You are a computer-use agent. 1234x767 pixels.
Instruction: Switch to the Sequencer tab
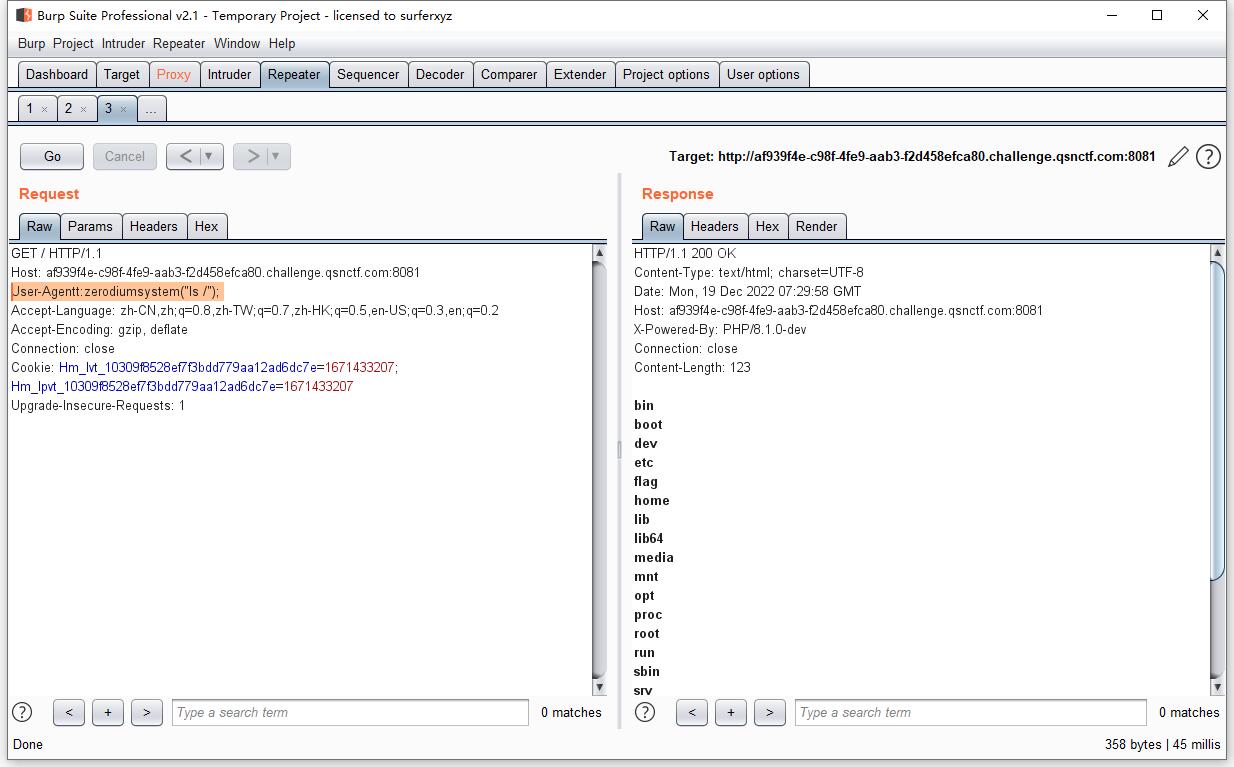click(x=368, y=74)
